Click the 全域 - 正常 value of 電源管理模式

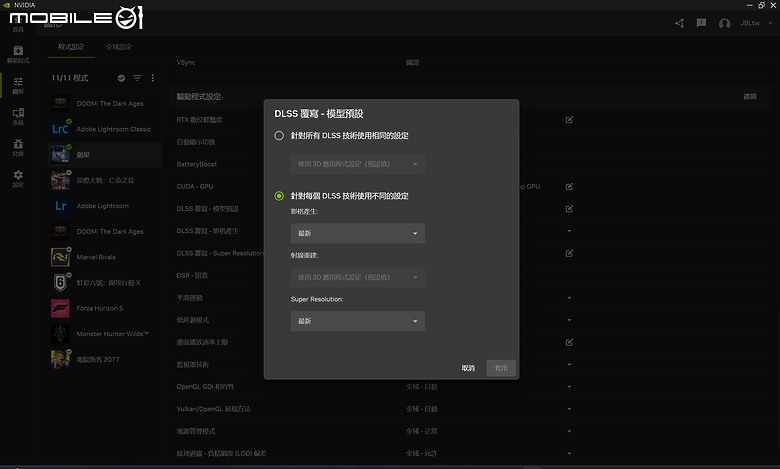click(421, 431)
